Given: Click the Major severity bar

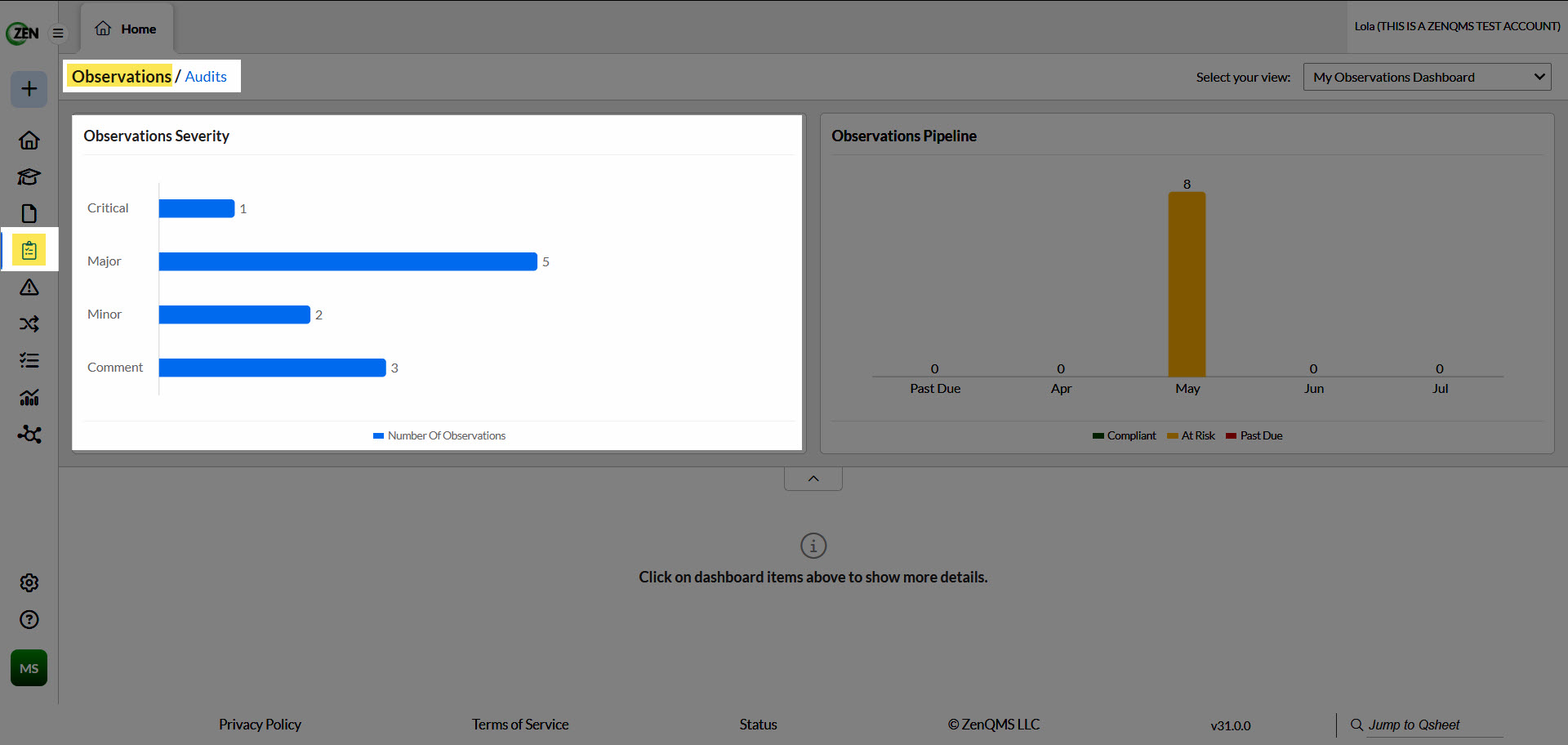Looking at the screenshot, I should [348, 262].
